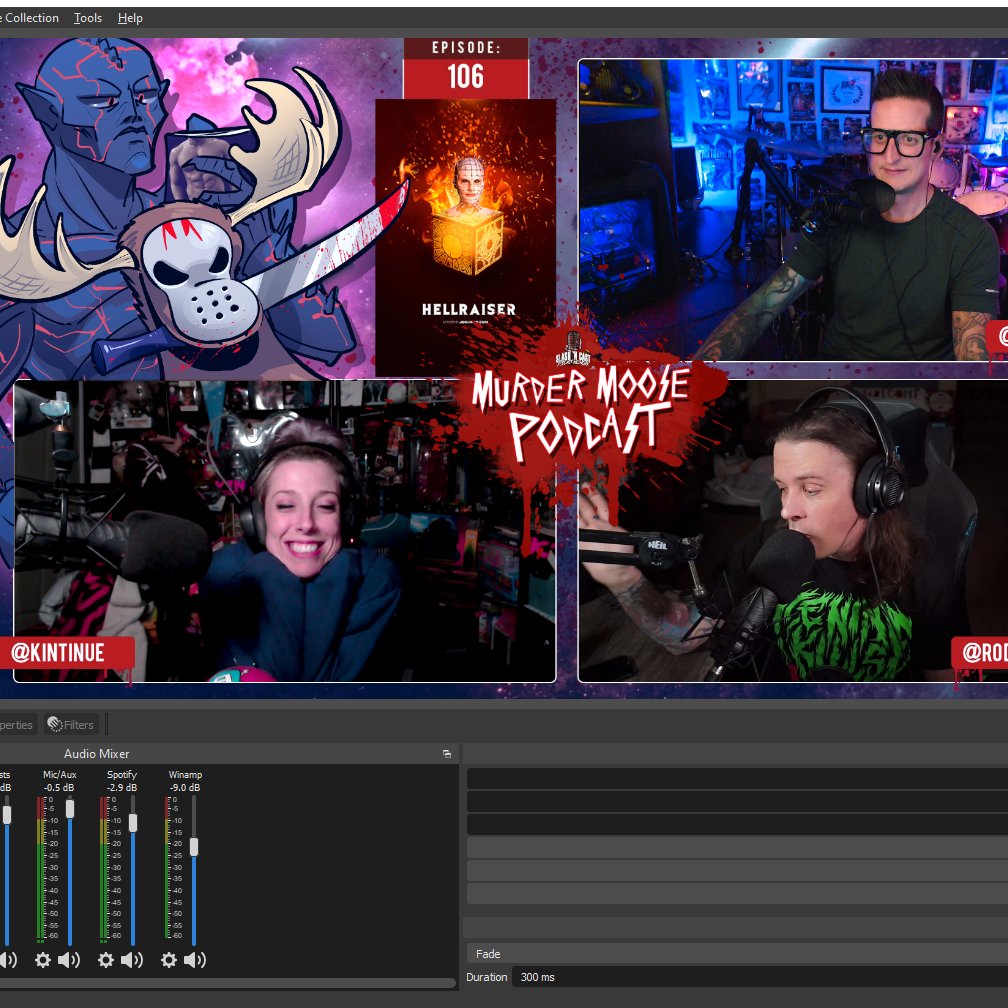
Task: Open the gear settings for Winamp audio source
Action: [x=168, y=960]
